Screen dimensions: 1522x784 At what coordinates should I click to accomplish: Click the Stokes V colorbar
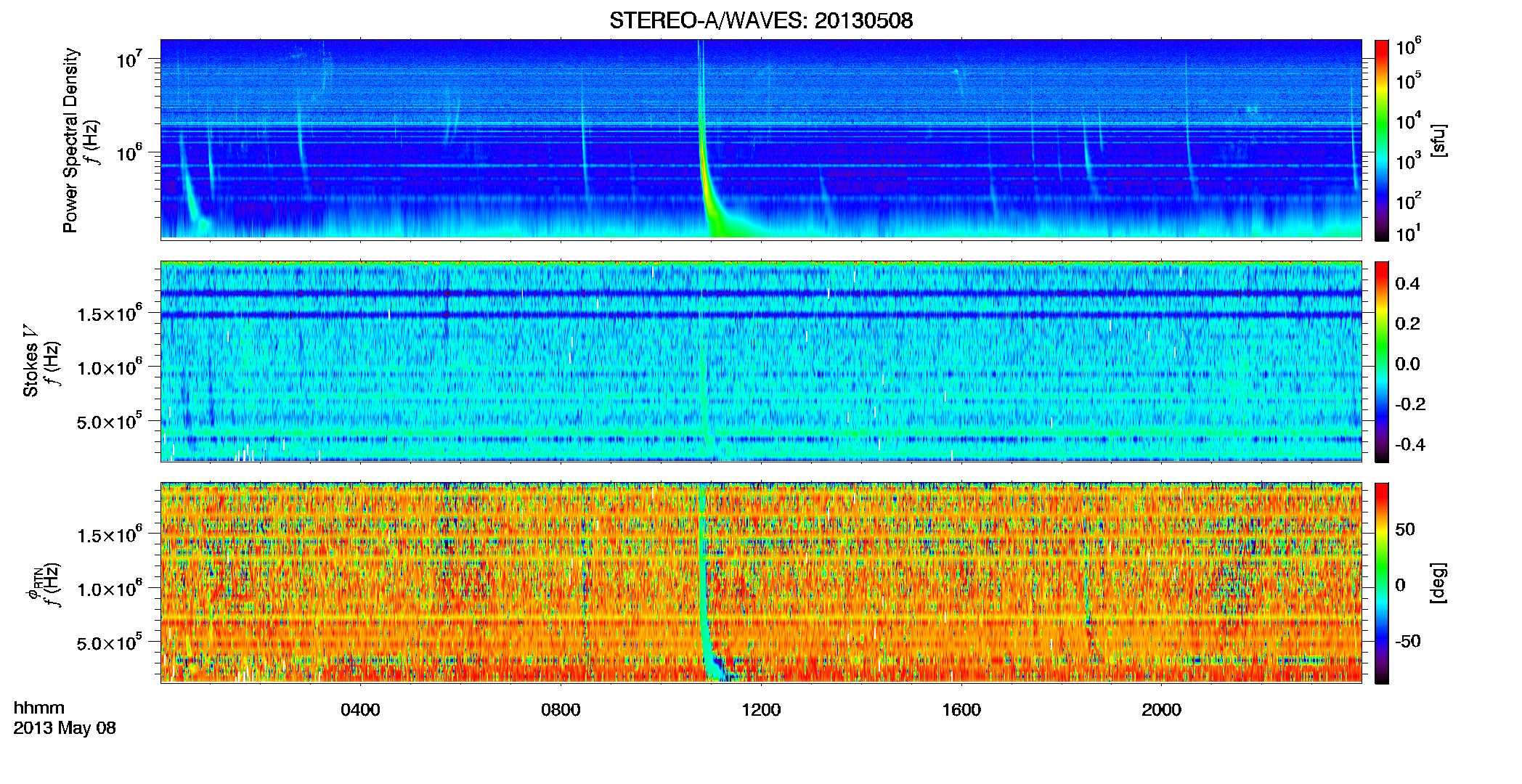point(1382,362)
